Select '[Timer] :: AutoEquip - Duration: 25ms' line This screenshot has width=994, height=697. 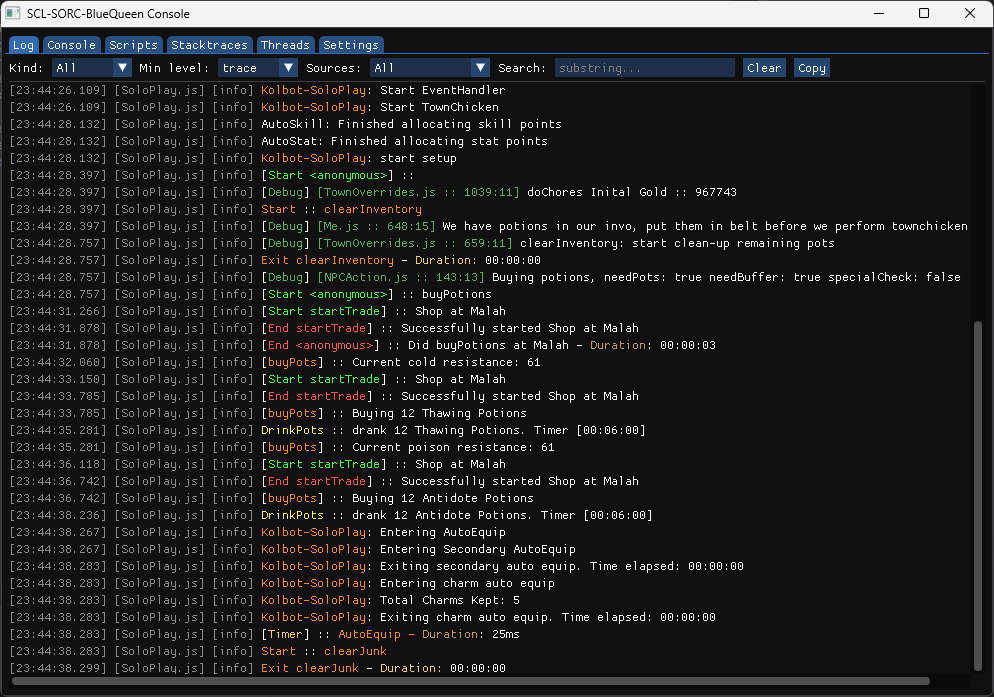tap(264, 635)
